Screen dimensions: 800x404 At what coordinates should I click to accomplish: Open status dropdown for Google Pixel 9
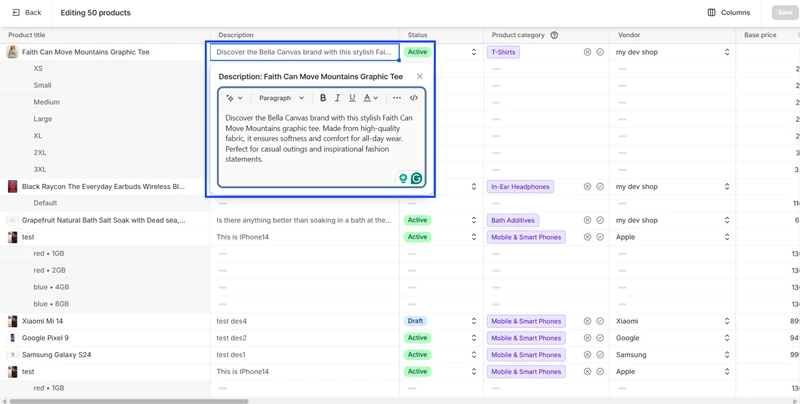[473, 338]
